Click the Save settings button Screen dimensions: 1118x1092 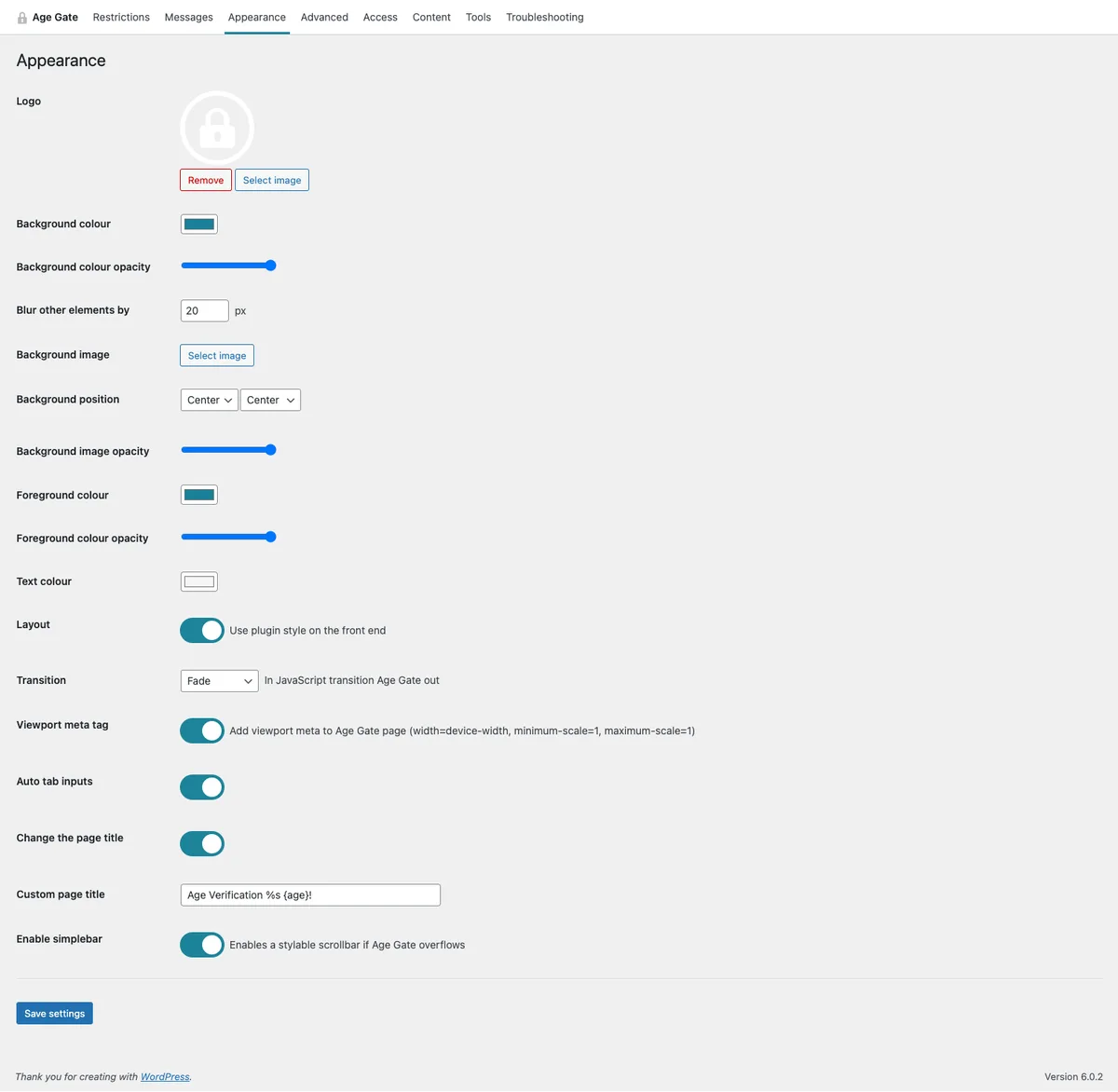coord(54,1014)
